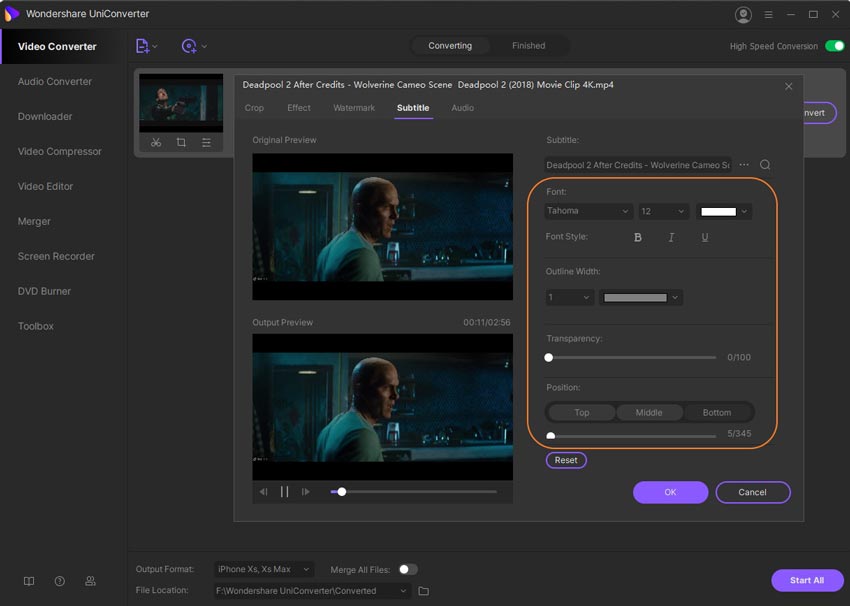Click the white font color swatch

click(x=718, y=211)
